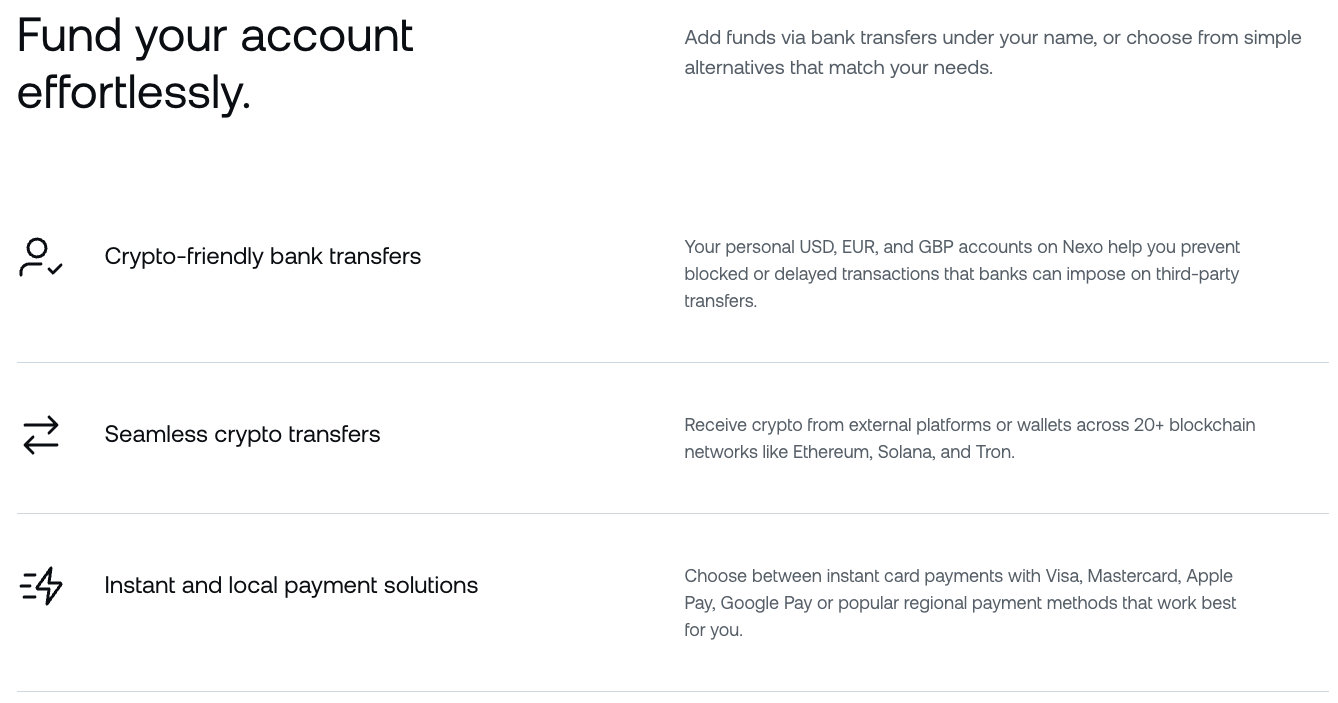Screen dimensions: 1338x703
Task: Click the two-way transfer arrows icon
Action: pos(41,435)
